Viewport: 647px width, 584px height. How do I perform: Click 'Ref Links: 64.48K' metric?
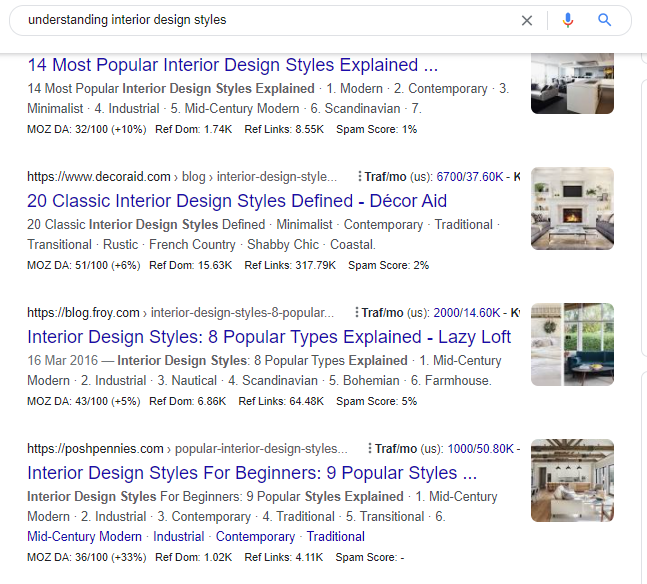click(x=281, y=401)
